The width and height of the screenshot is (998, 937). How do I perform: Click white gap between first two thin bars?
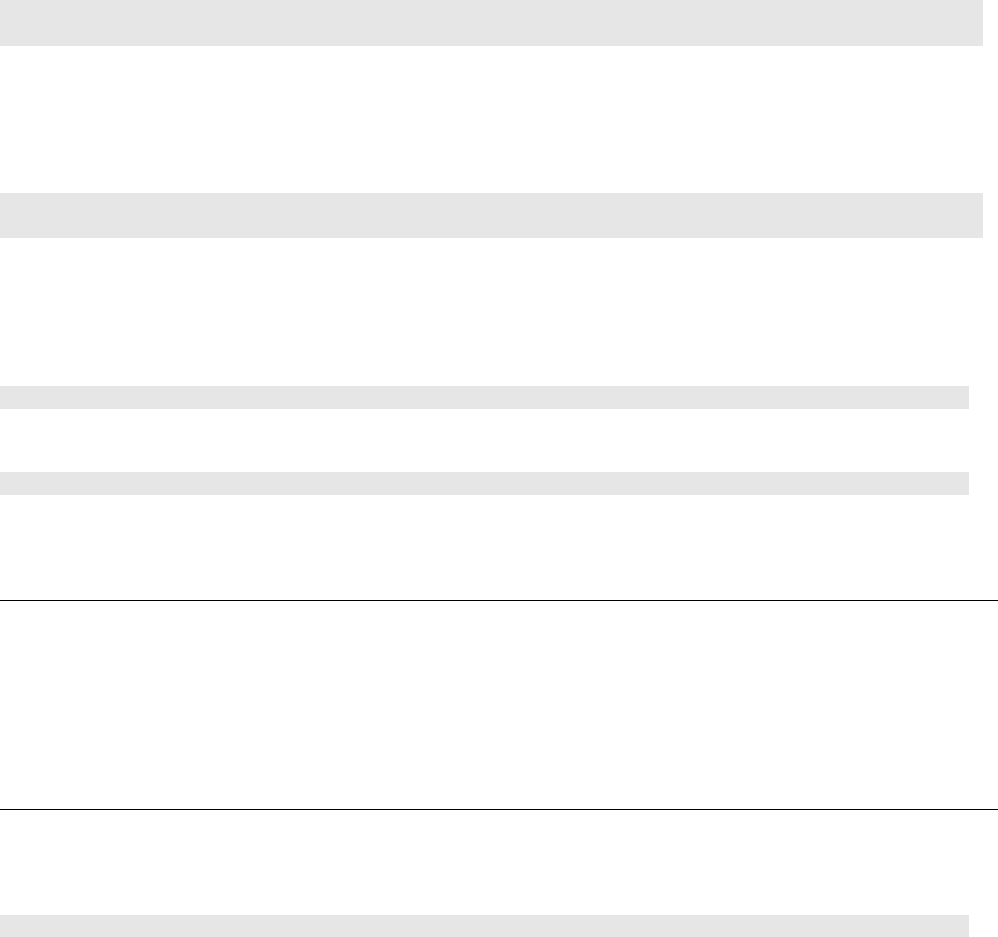click(x=484, y=440)
